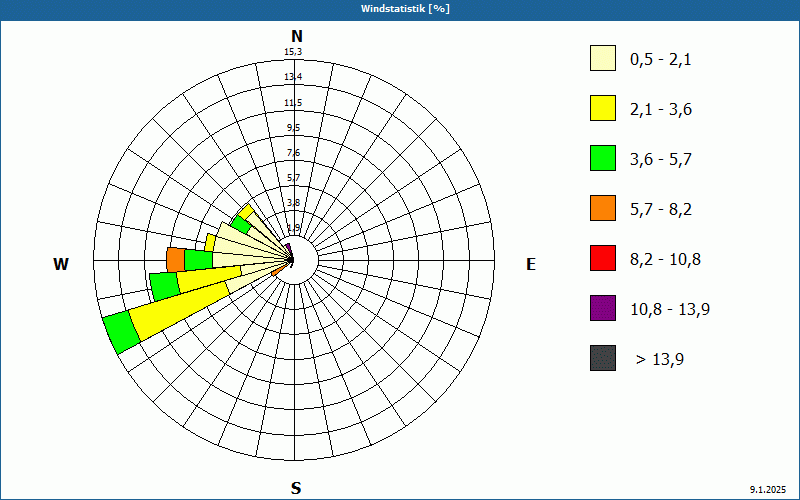This screenshot has height=500, width=800.
Task: Click the dark gray > 13,9 legend swatch
Action: click(x=603, y=358)
